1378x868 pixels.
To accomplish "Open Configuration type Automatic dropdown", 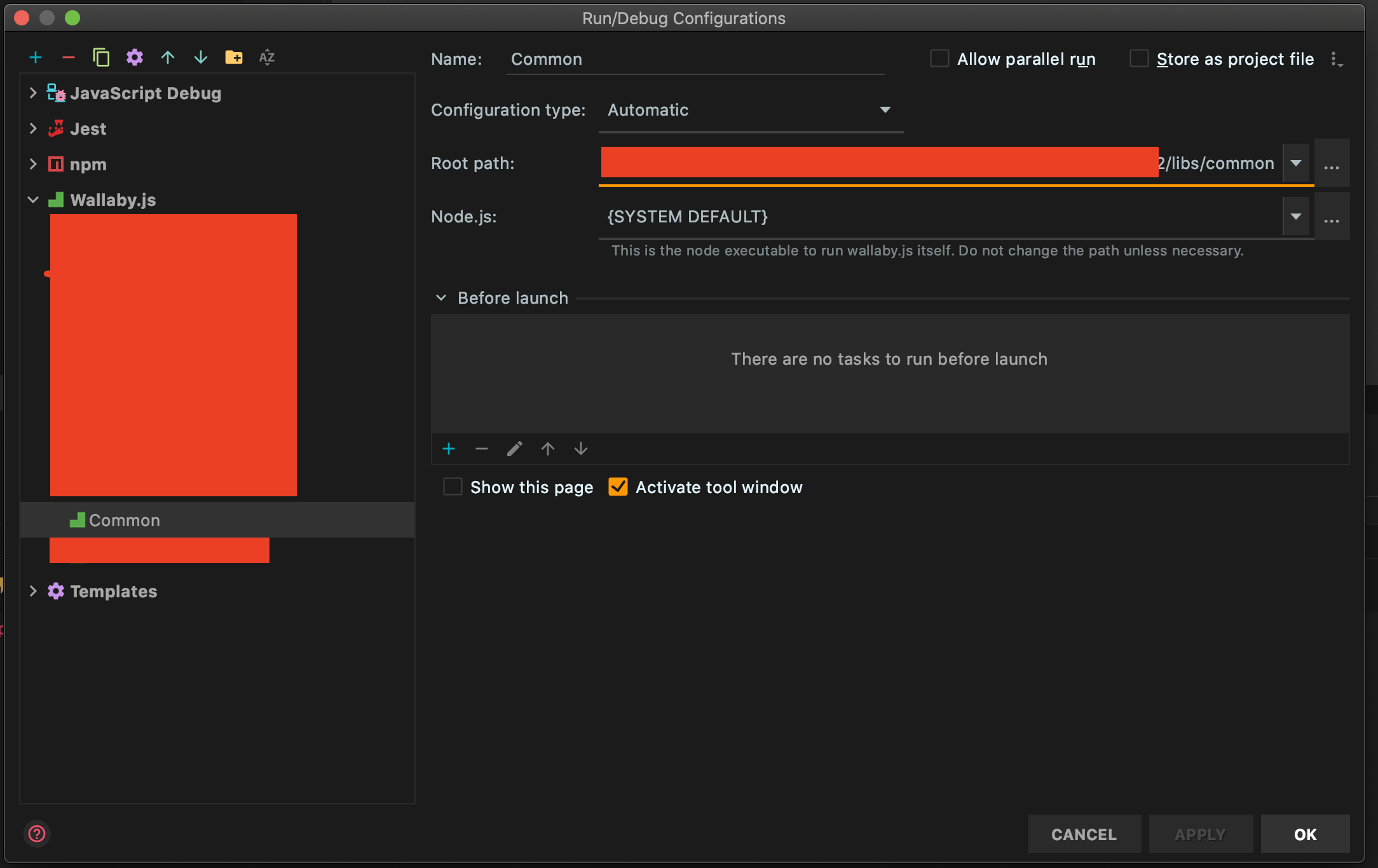I will coord(751,111).
